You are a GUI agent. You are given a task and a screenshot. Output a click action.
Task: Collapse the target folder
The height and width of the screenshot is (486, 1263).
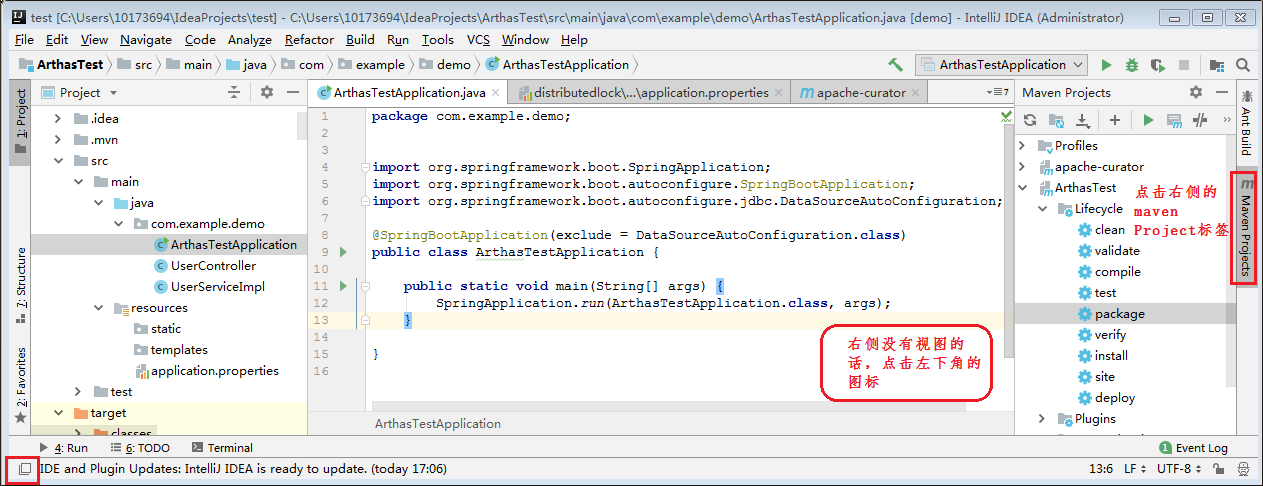point(58,413)
